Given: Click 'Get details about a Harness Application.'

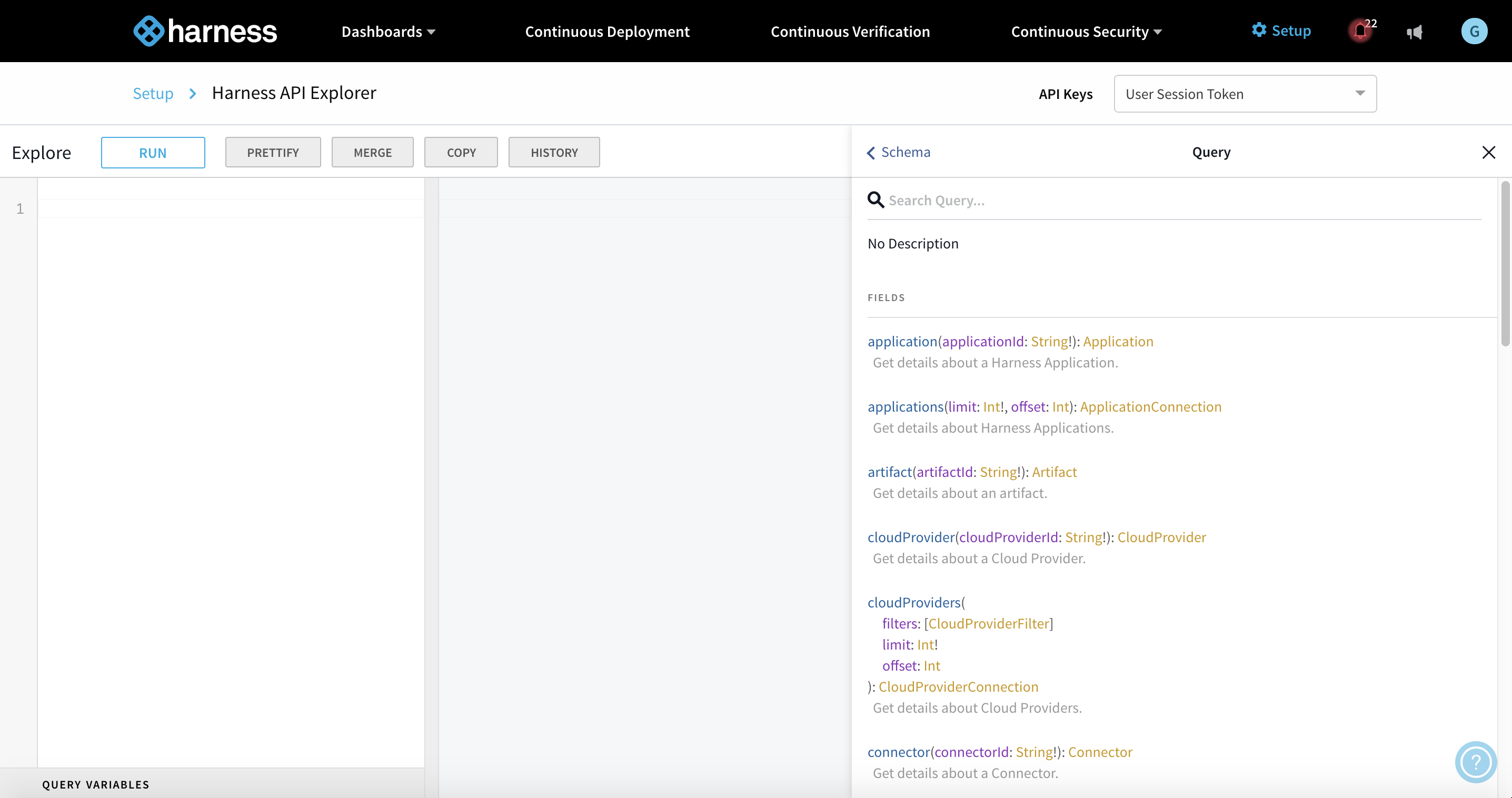Looking at the screenshot, I should (995, 363).
